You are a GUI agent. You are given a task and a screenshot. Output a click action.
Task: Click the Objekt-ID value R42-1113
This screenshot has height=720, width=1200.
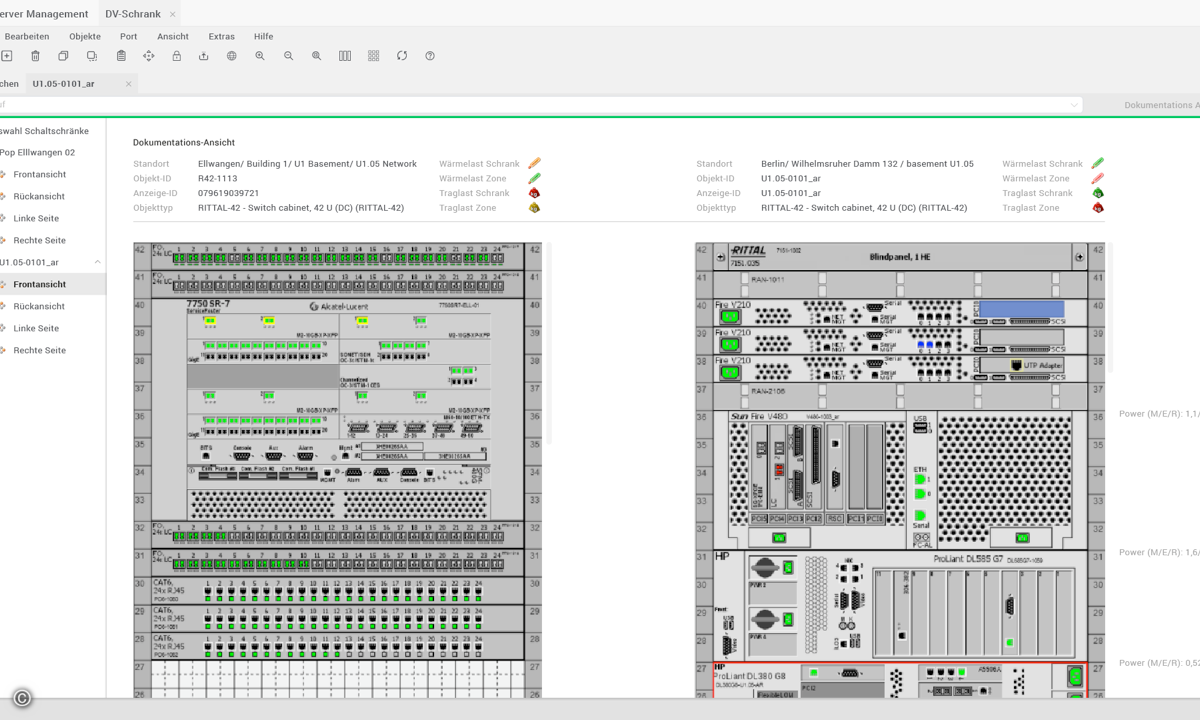point(218,179)
